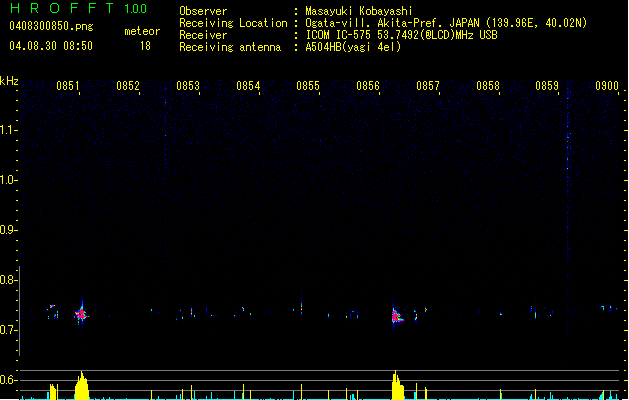Click the 0856 time marker

(368, 86)
